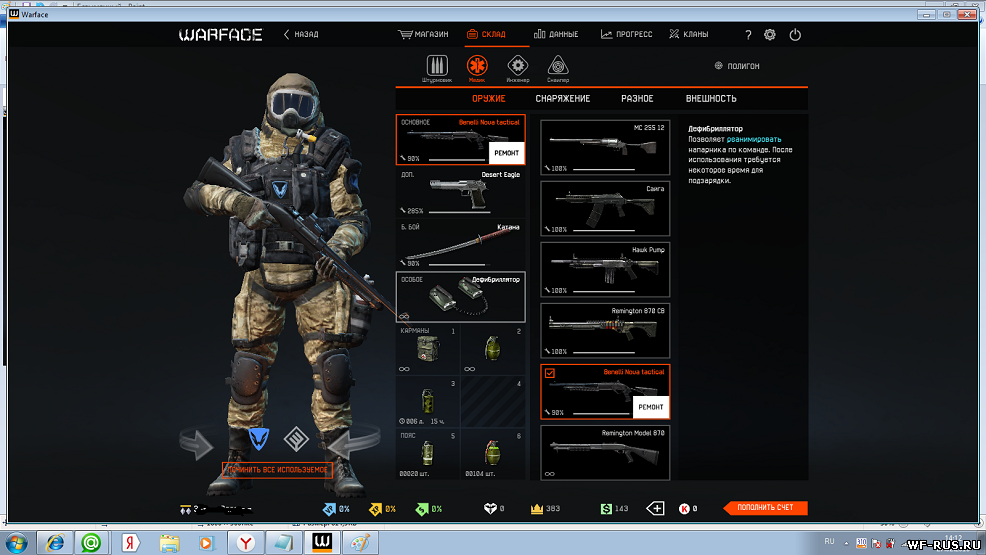The width and height of the screenshot is (986, 555).
Task: Open the help question mark icon
Action: pyautogui.click(x=748, y=35)
